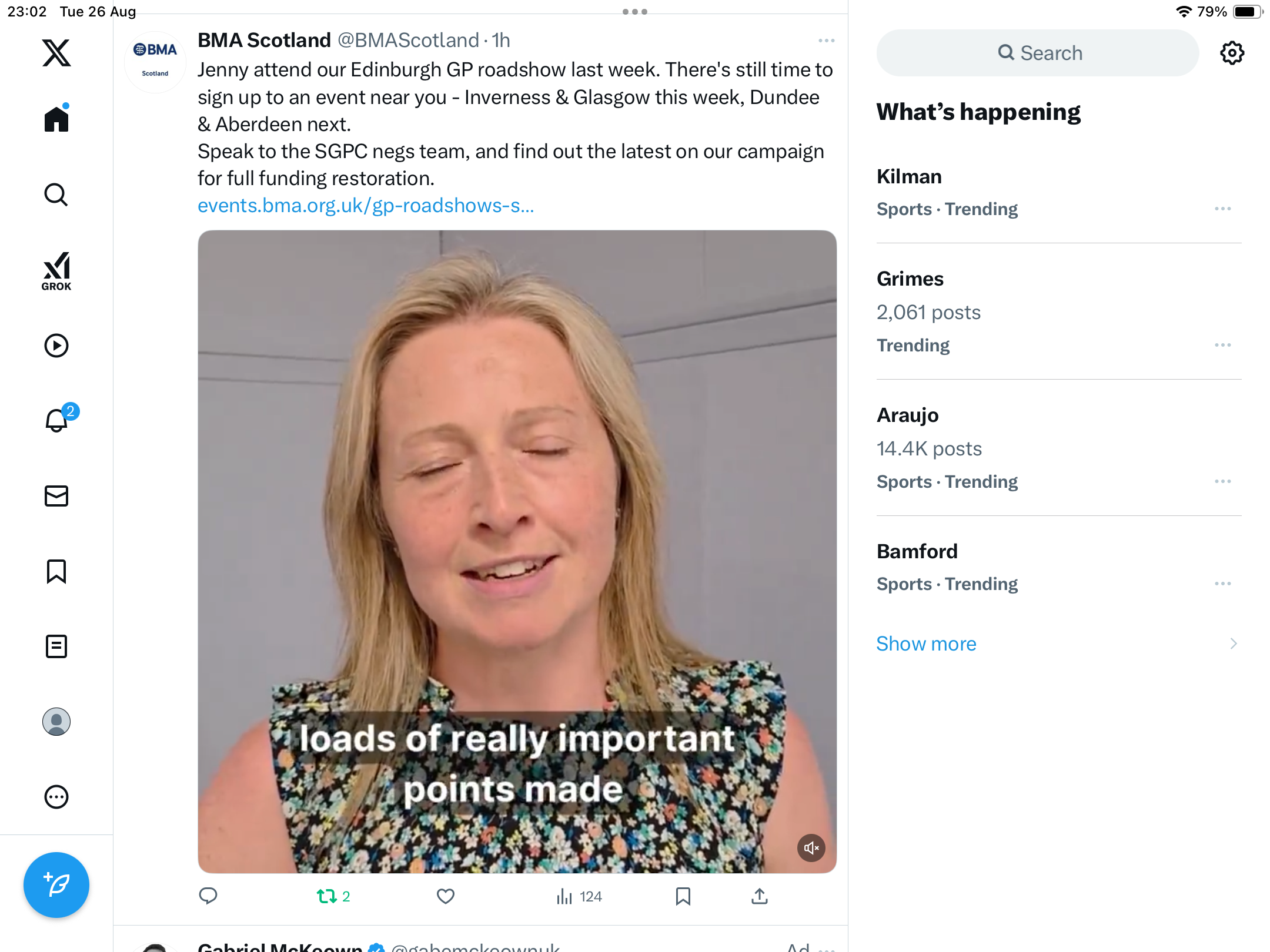Open options menu for Kilman trend

click(x=1222, y=209)
